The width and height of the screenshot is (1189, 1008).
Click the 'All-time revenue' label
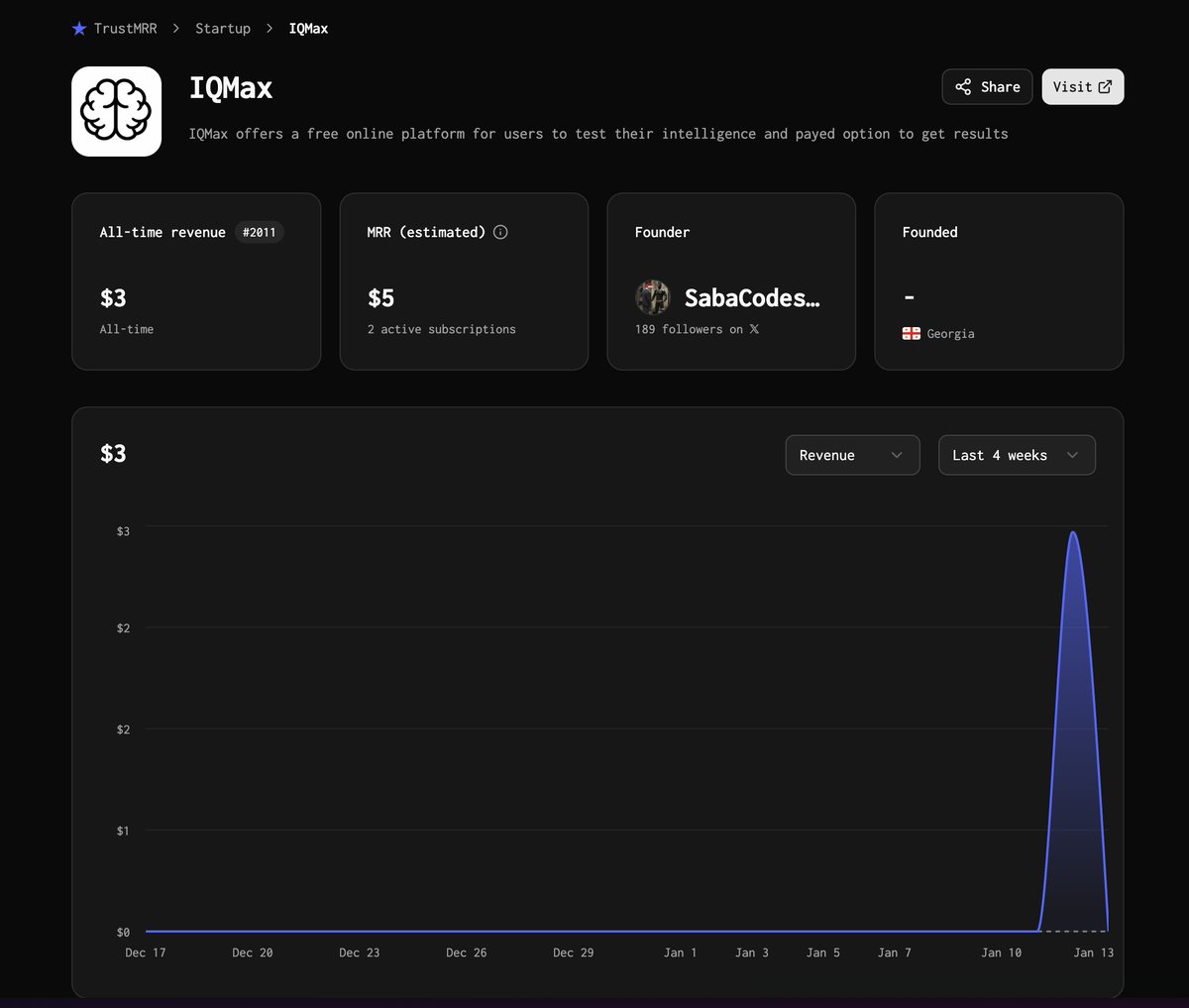point(162,232)
